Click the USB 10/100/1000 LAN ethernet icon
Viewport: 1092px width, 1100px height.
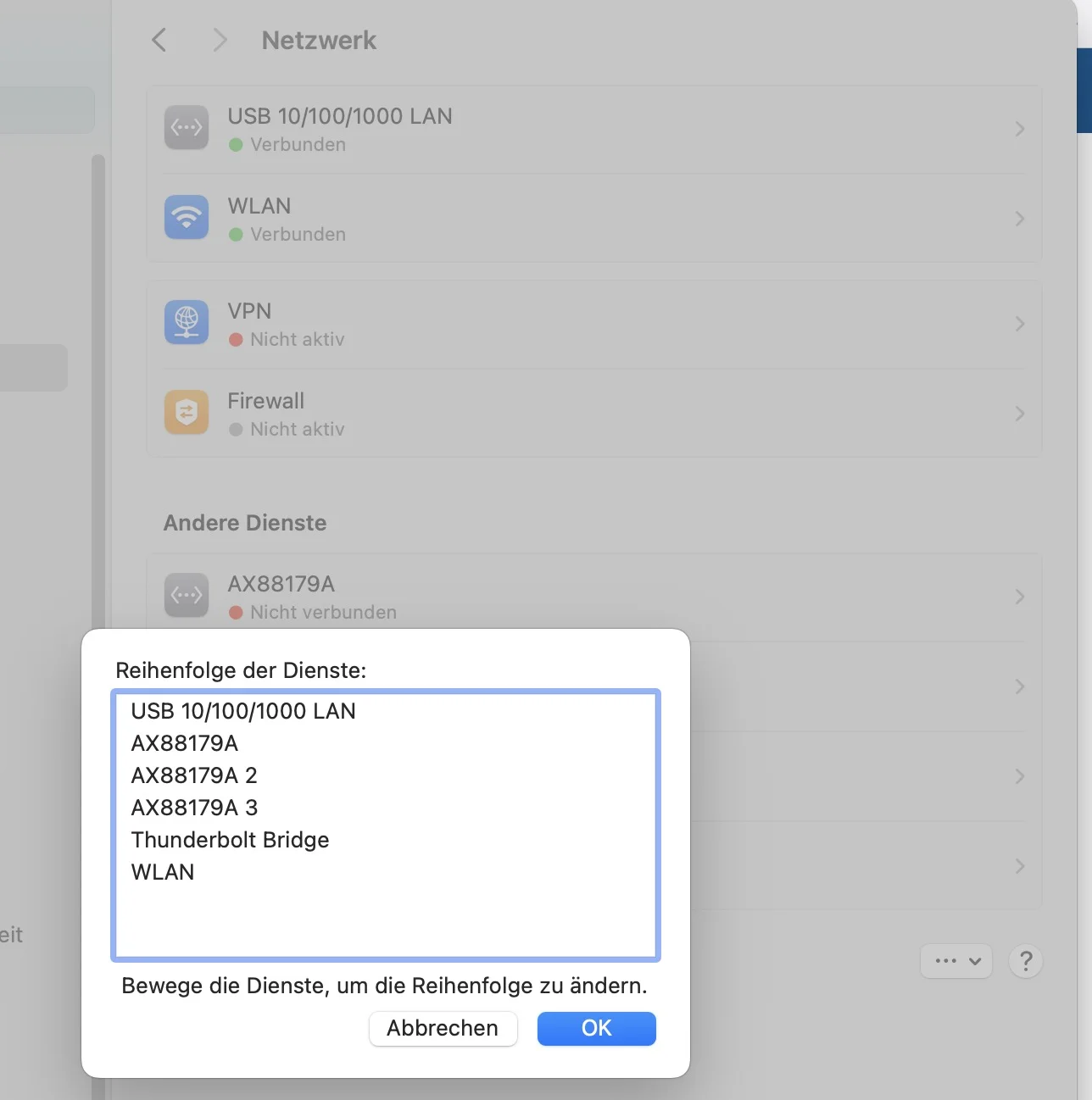click(x=187, y=128)
